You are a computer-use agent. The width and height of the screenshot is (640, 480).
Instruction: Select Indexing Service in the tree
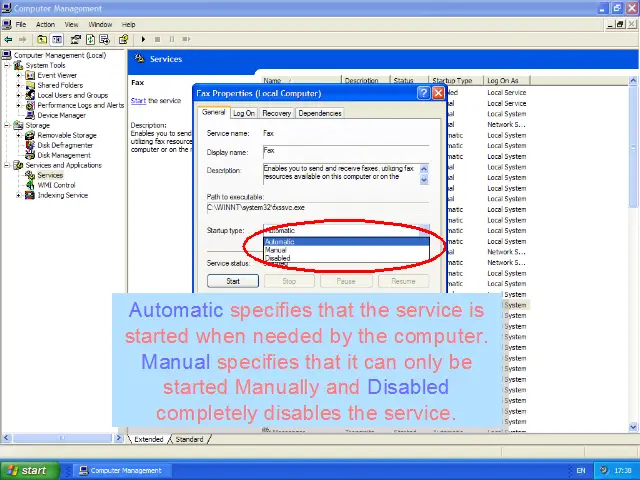click(x=62, y=195)
